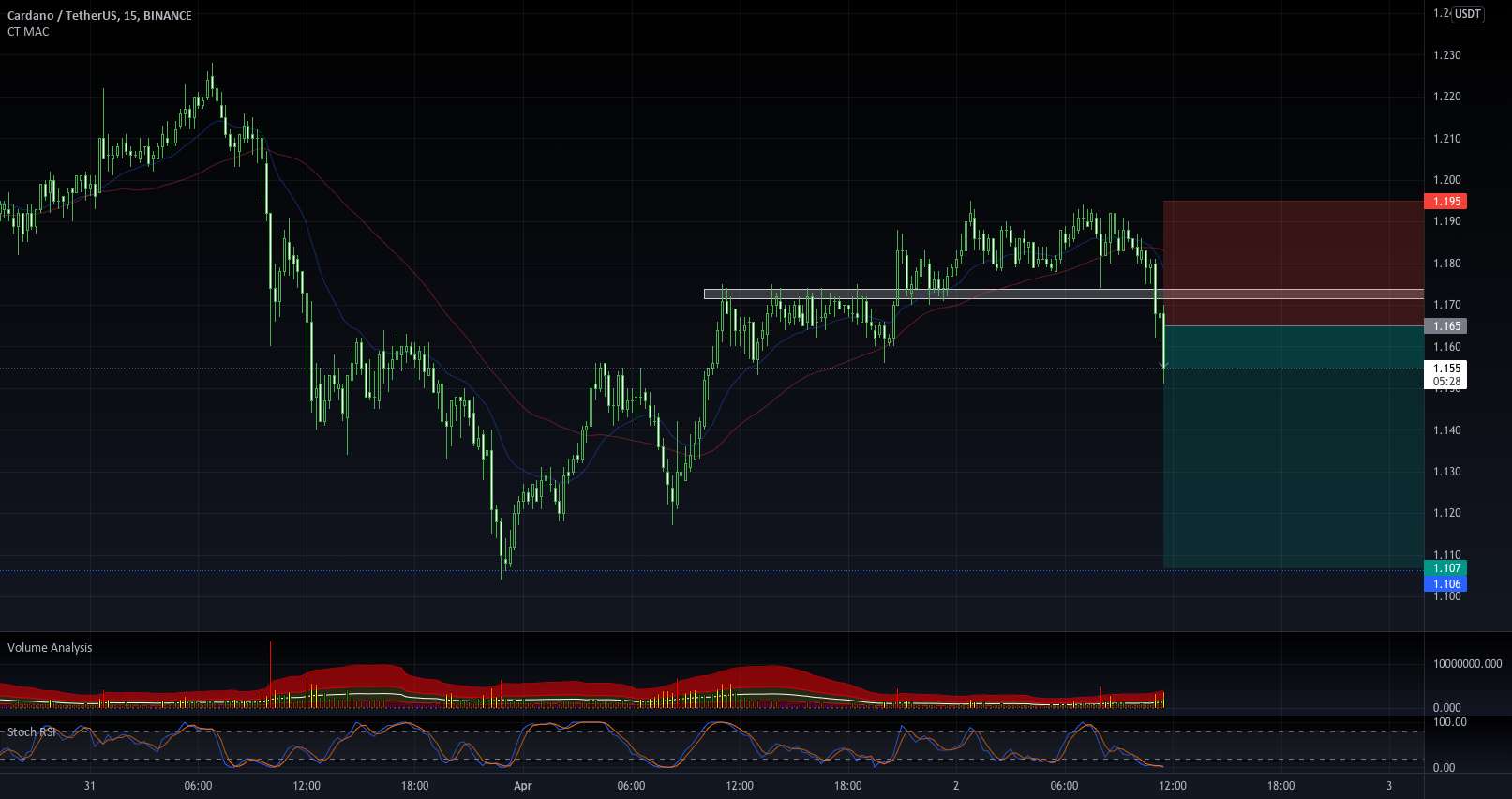1512x799 pixels.
Task: Select the green 1.107 target price label
Action: coord(1445,568)
